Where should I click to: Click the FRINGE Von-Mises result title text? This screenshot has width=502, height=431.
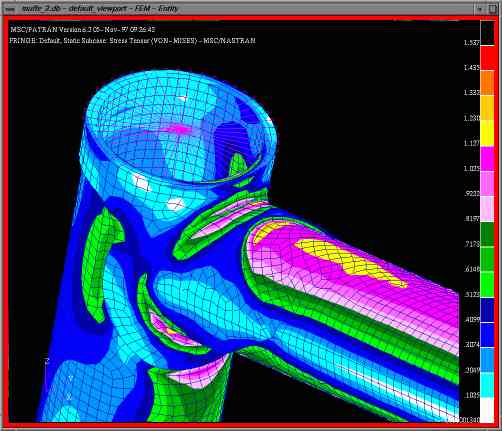pyautogui.click(x=132, y=41)
